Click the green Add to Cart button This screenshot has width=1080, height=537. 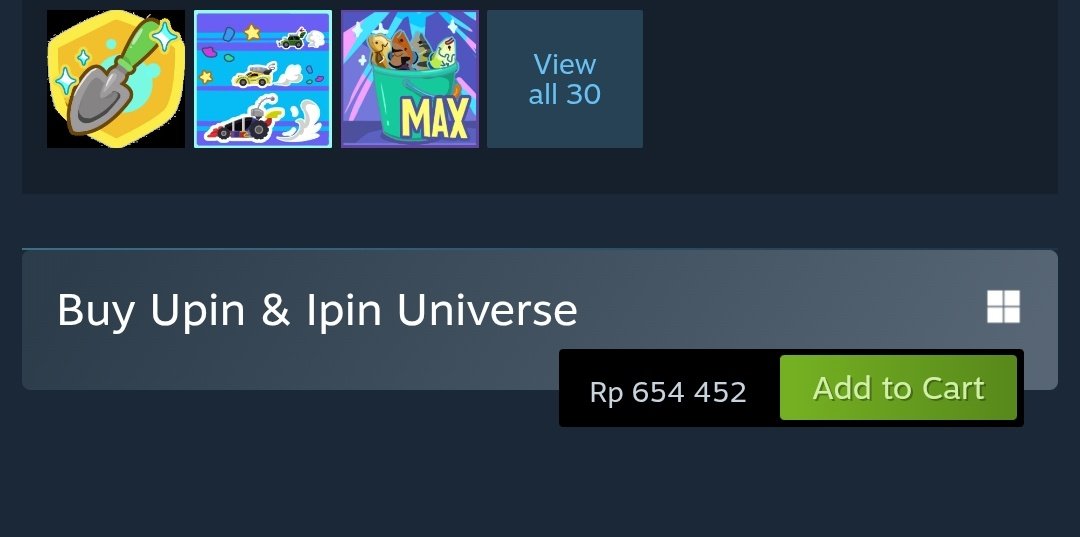click(898, 388)
